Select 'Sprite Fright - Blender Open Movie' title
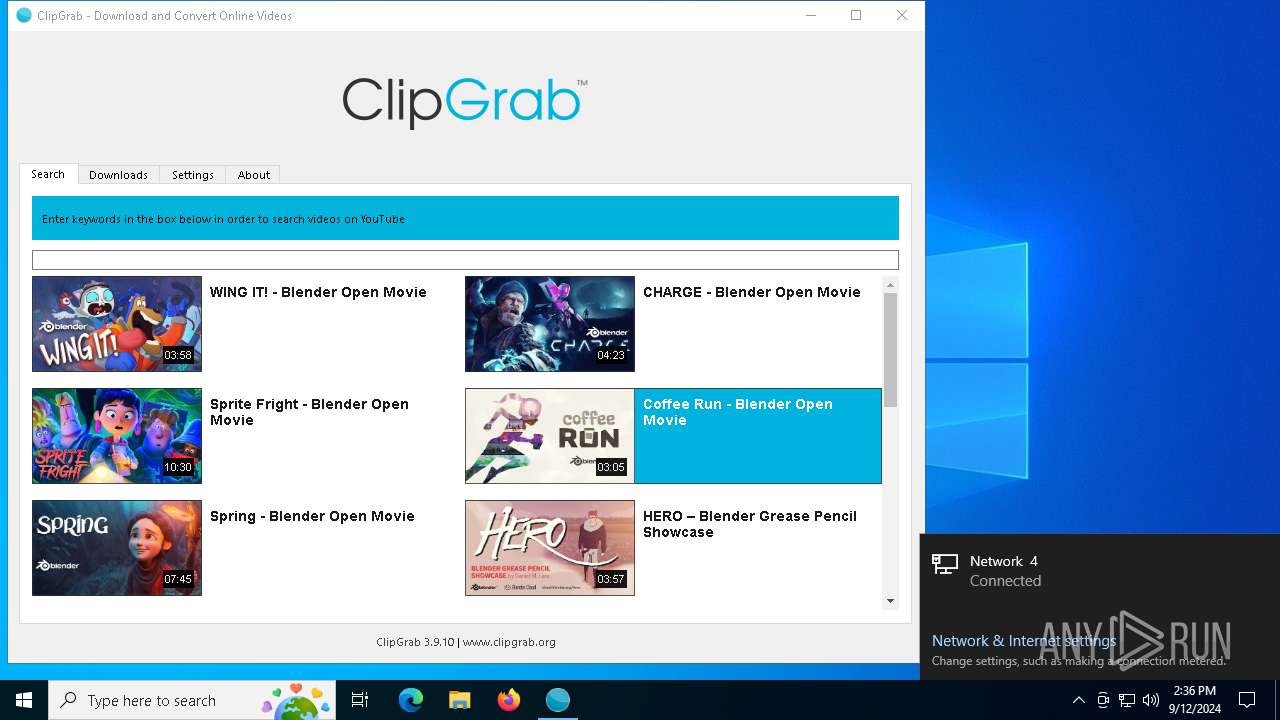 point(309,412)
